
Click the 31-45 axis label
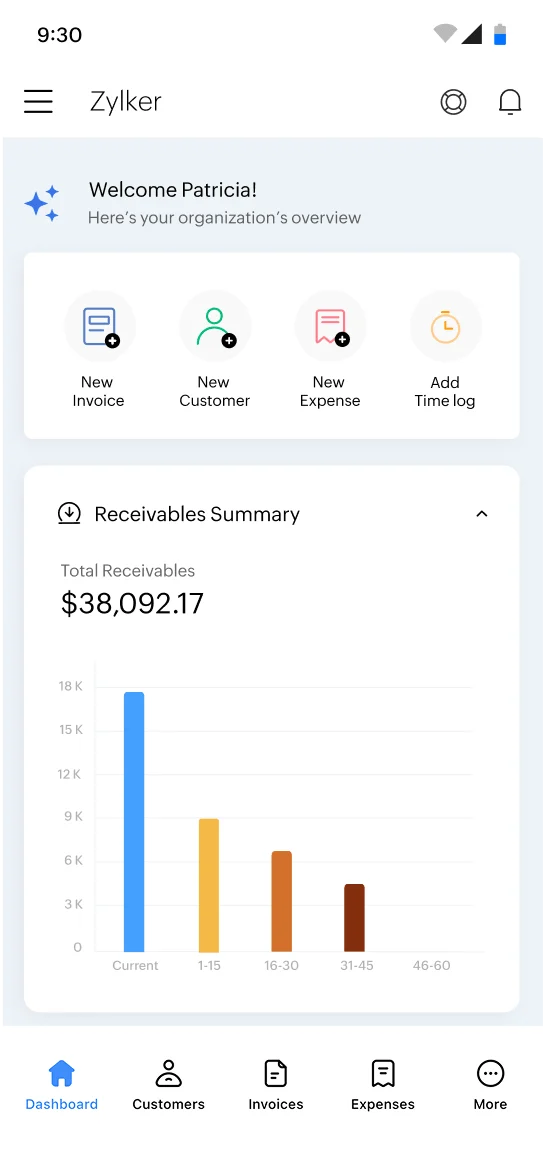click(x=357, y=965)
